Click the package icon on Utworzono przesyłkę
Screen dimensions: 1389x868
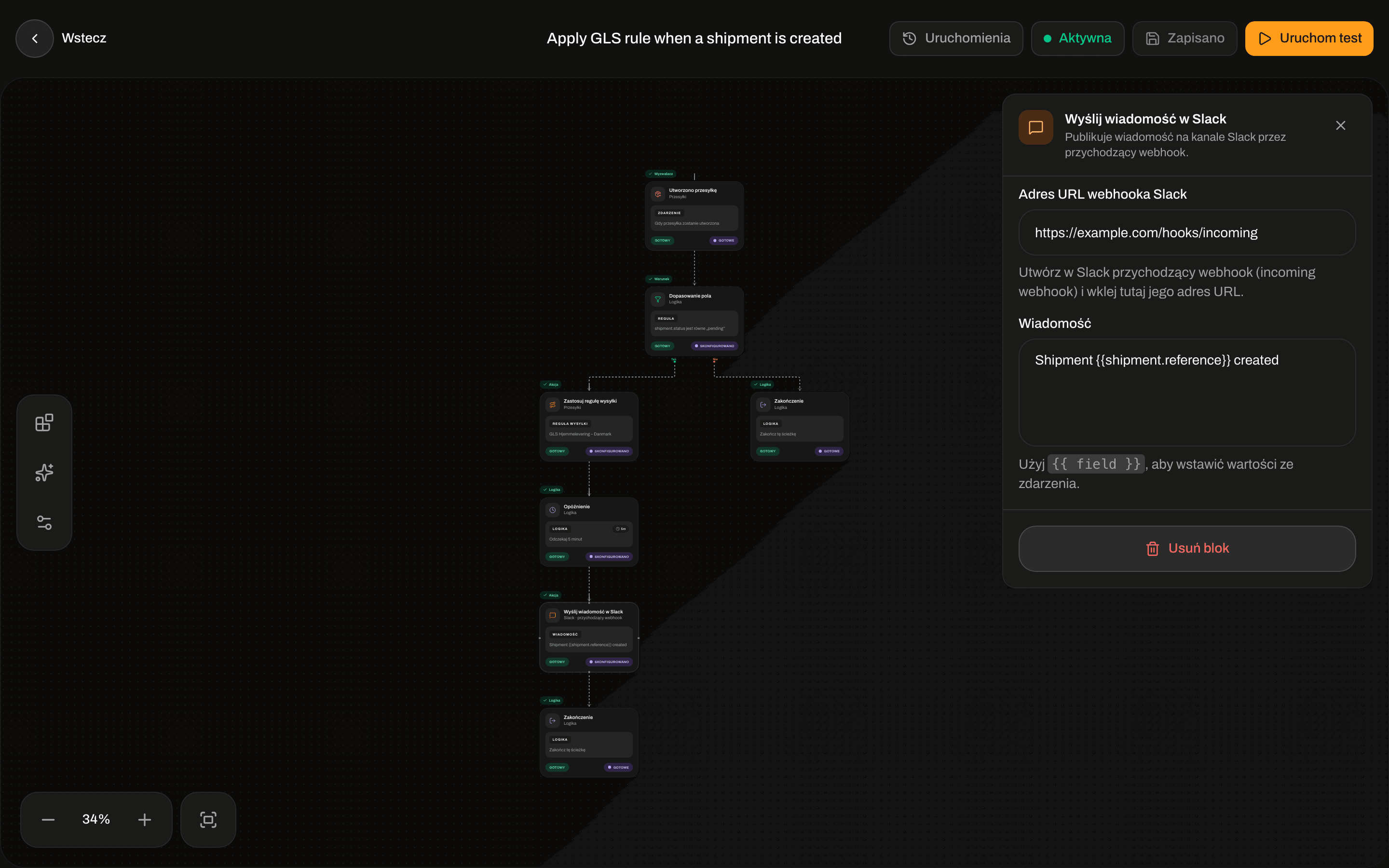[658, 194]
